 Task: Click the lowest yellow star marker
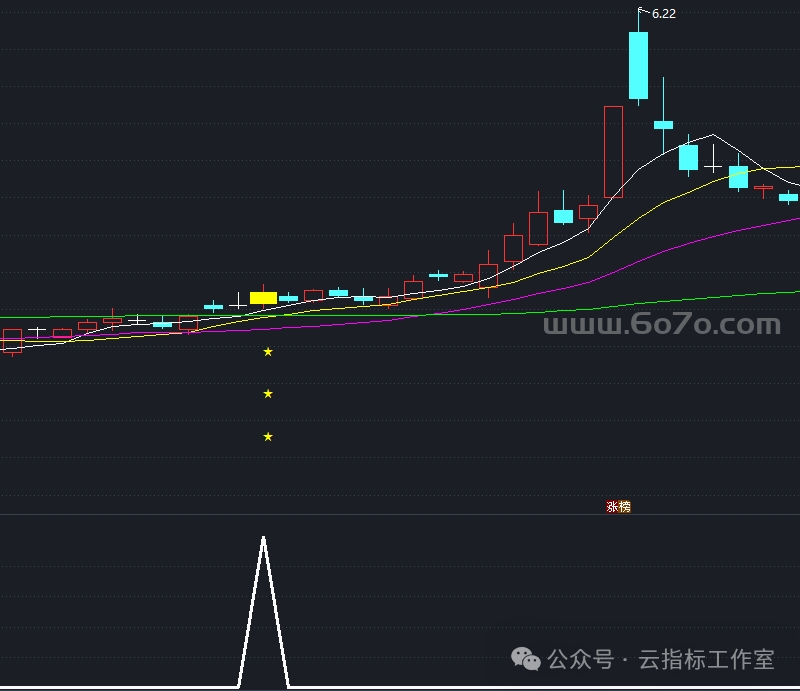click(268, 437)
